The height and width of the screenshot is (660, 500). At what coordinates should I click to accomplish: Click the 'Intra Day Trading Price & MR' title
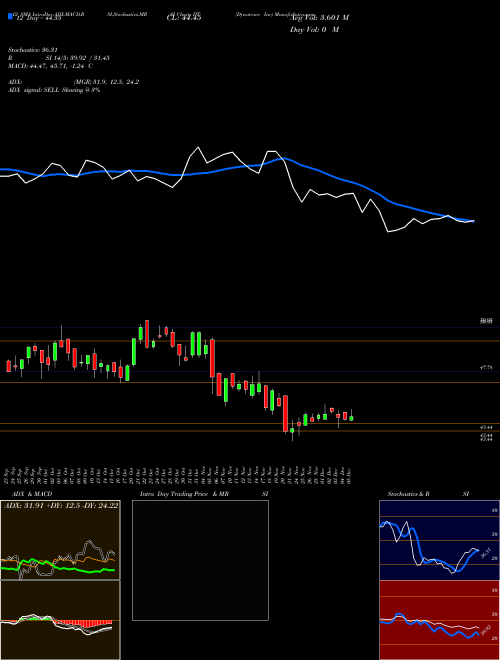coord(184,494)
